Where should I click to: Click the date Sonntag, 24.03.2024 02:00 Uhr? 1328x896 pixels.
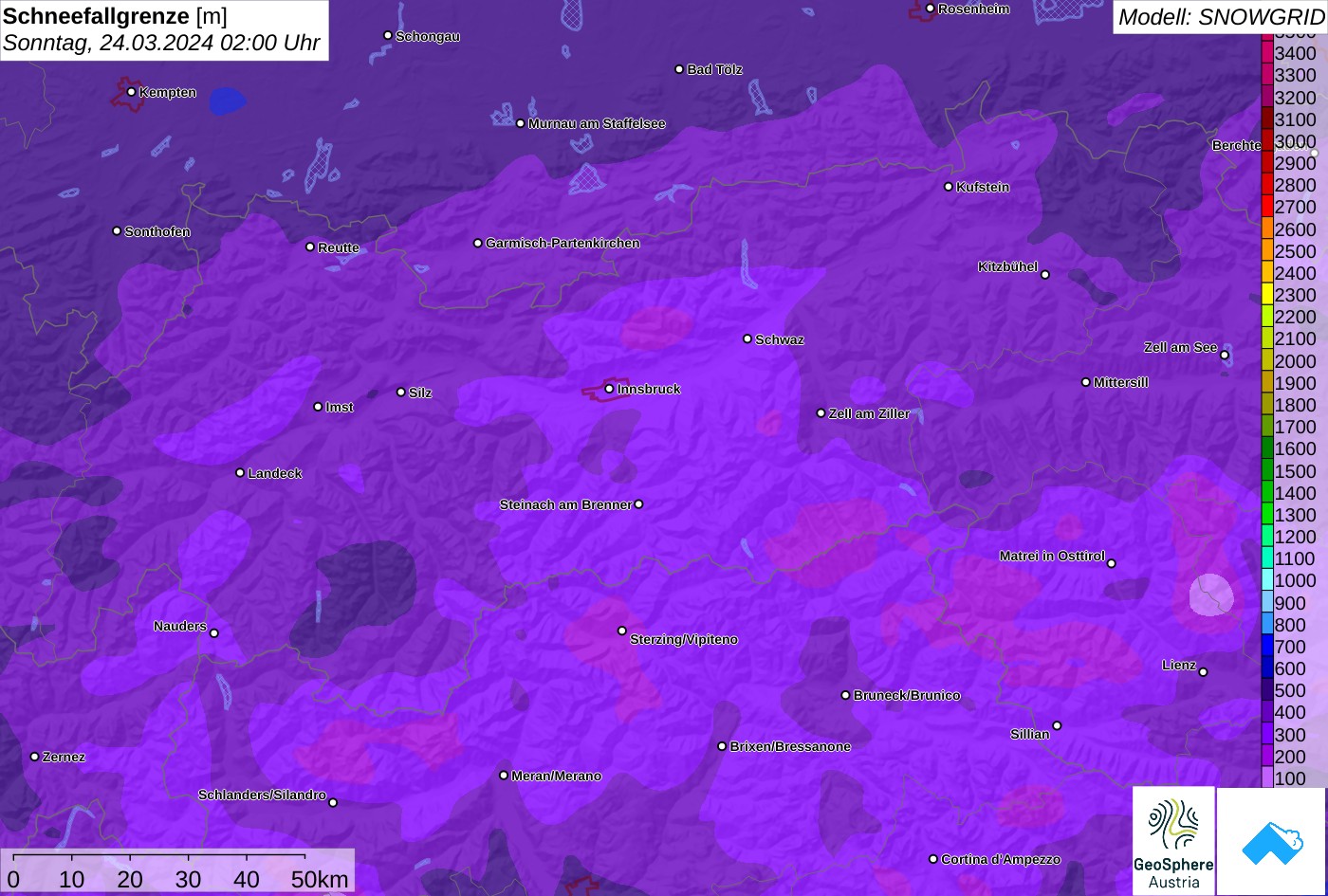161,44
